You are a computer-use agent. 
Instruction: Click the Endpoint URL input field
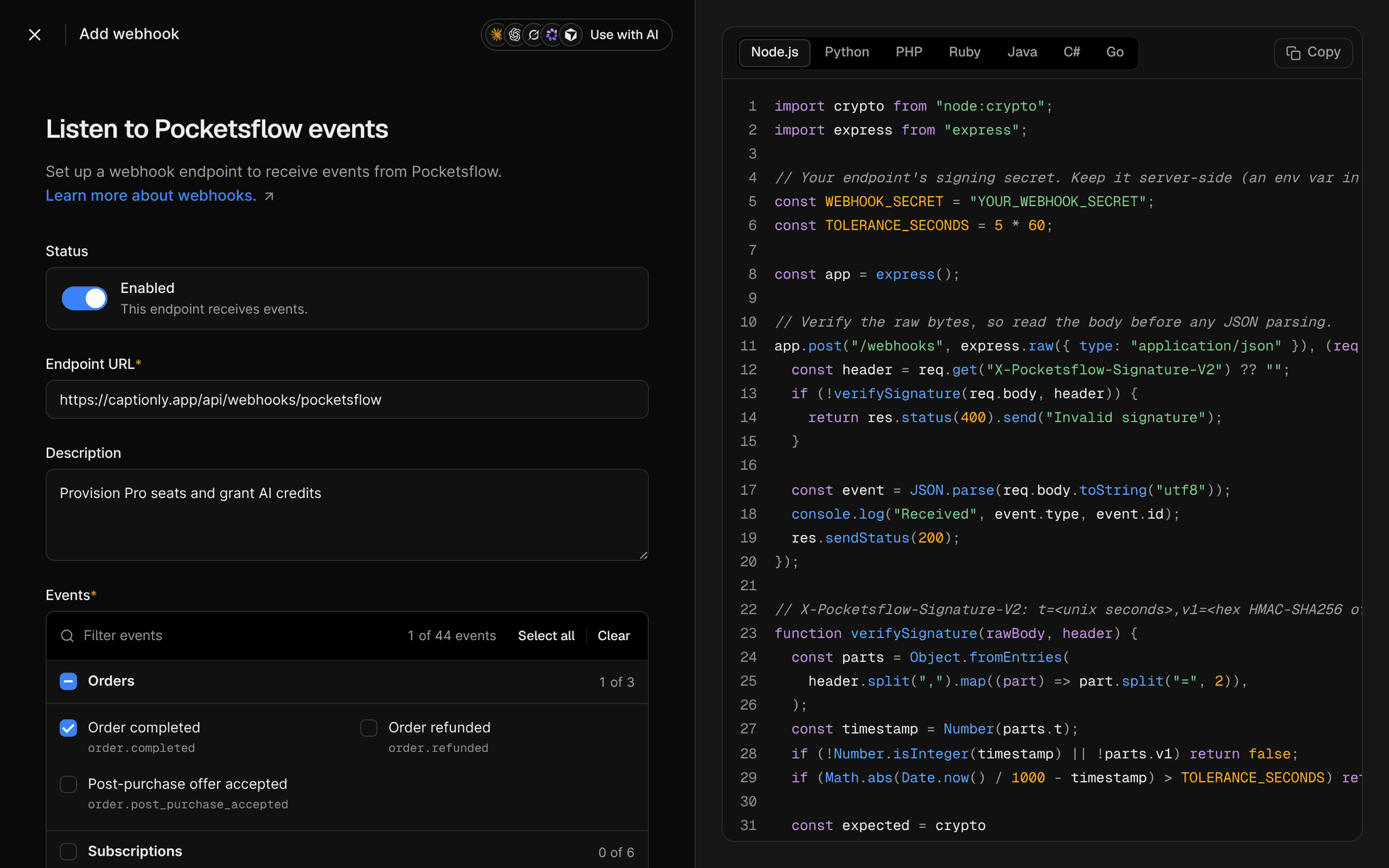[x=347, y=399]
